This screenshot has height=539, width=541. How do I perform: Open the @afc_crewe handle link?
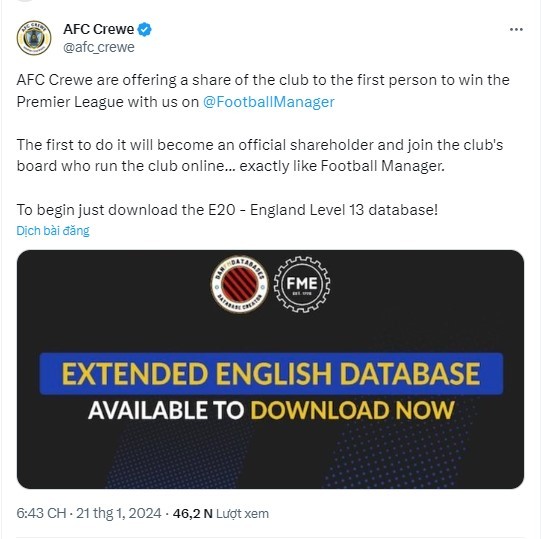pyautogui.click(x=99, y=47)
